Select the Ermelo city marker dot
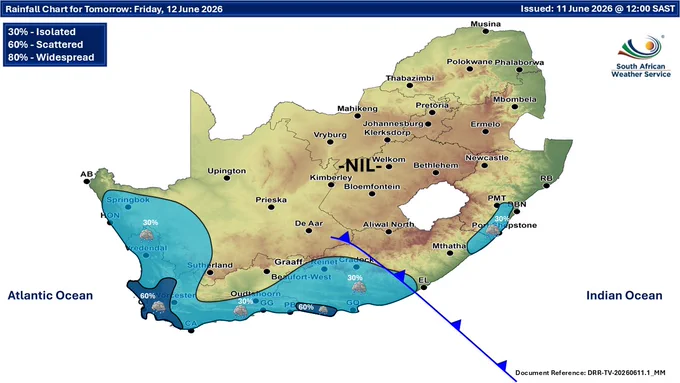 click(486, 131)
